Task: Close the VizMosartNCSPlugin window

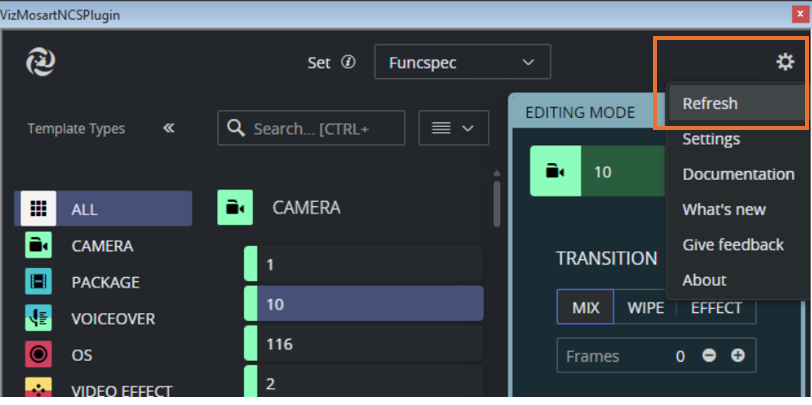Action: click(800, 15)
